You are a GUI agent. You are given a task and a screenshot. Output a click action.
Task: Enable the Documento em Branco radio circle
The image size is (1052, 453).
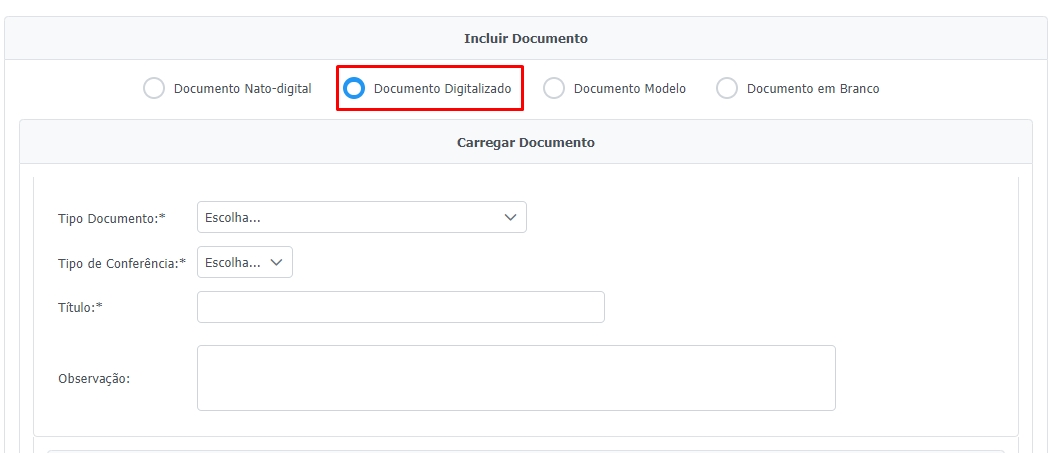727,88
